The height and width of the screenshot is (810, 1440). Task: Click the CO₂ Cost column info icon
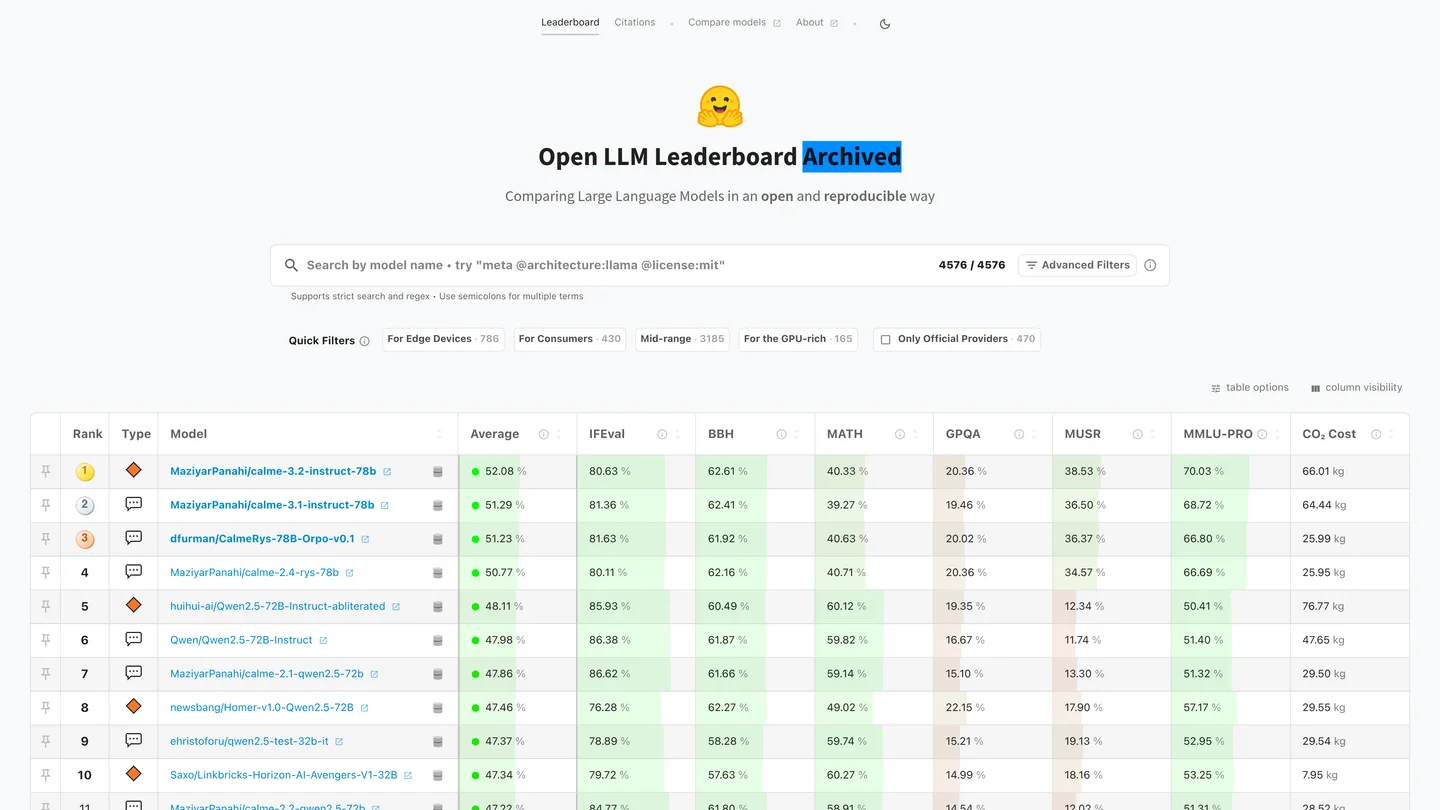click(1376, 434)
